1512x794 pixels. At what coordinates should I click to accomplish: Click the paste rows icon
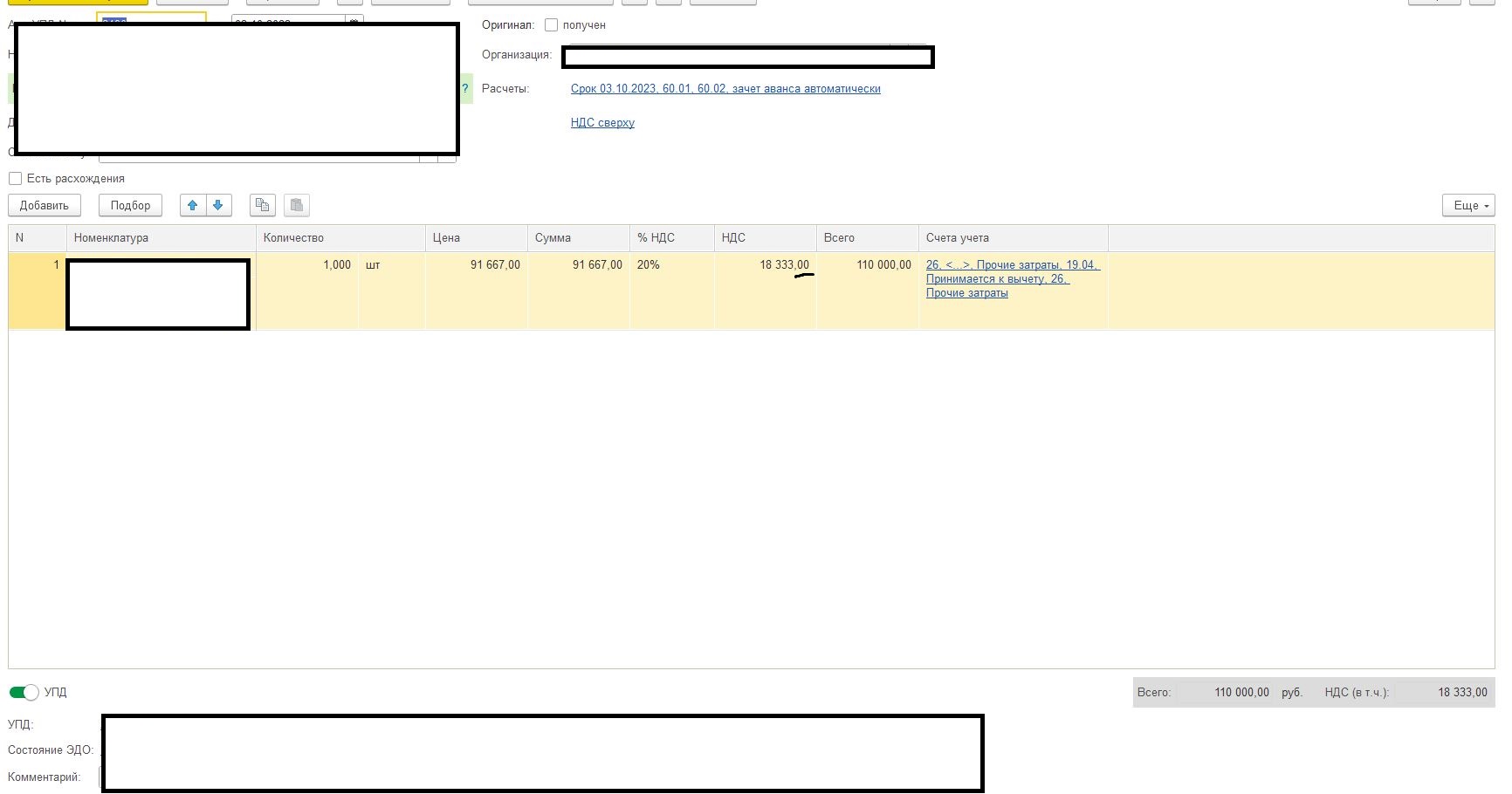[297, 206]
